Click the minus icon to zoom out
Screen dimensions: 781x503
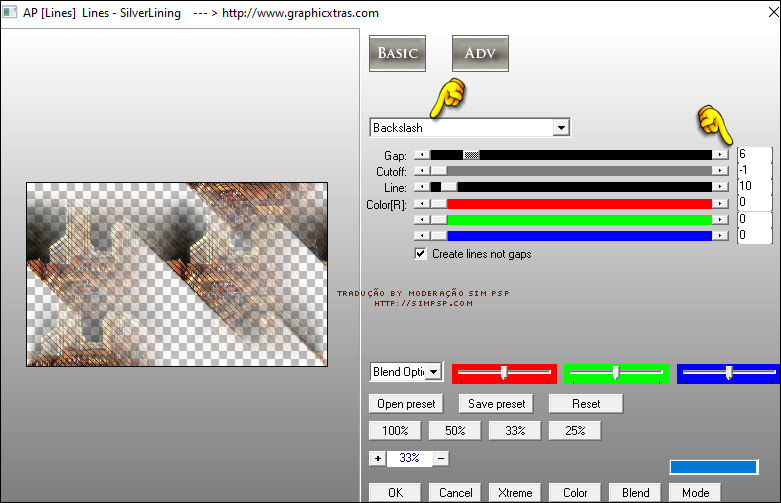click(x=441, y=458)
